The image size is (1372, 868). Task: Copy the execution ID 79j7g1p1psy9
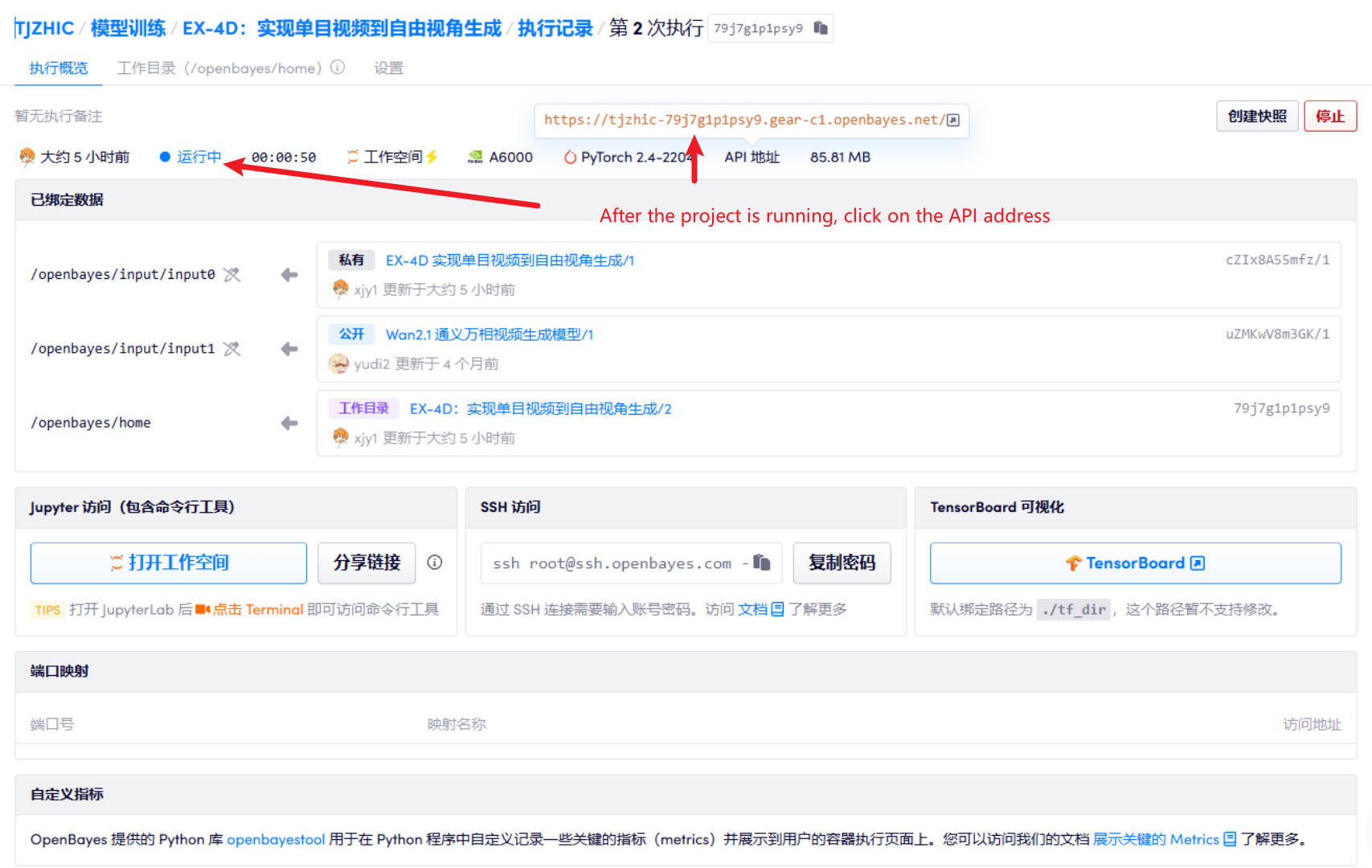point(820,28)
